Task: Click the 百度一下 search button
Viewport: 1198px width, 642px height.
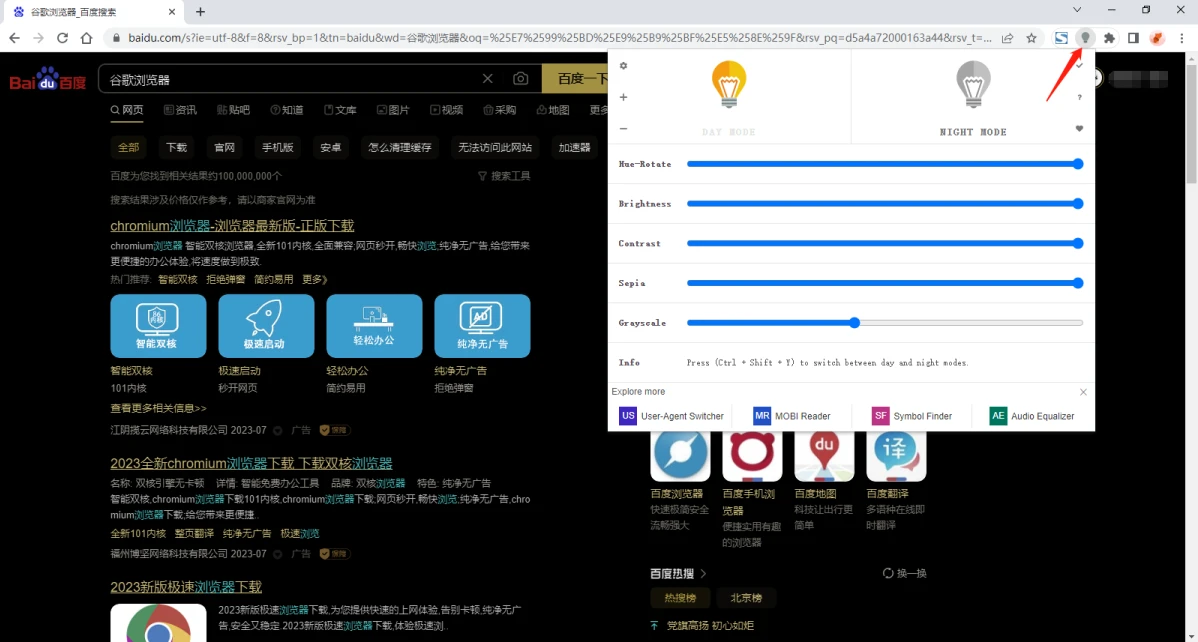Action: tap(575, 79)
